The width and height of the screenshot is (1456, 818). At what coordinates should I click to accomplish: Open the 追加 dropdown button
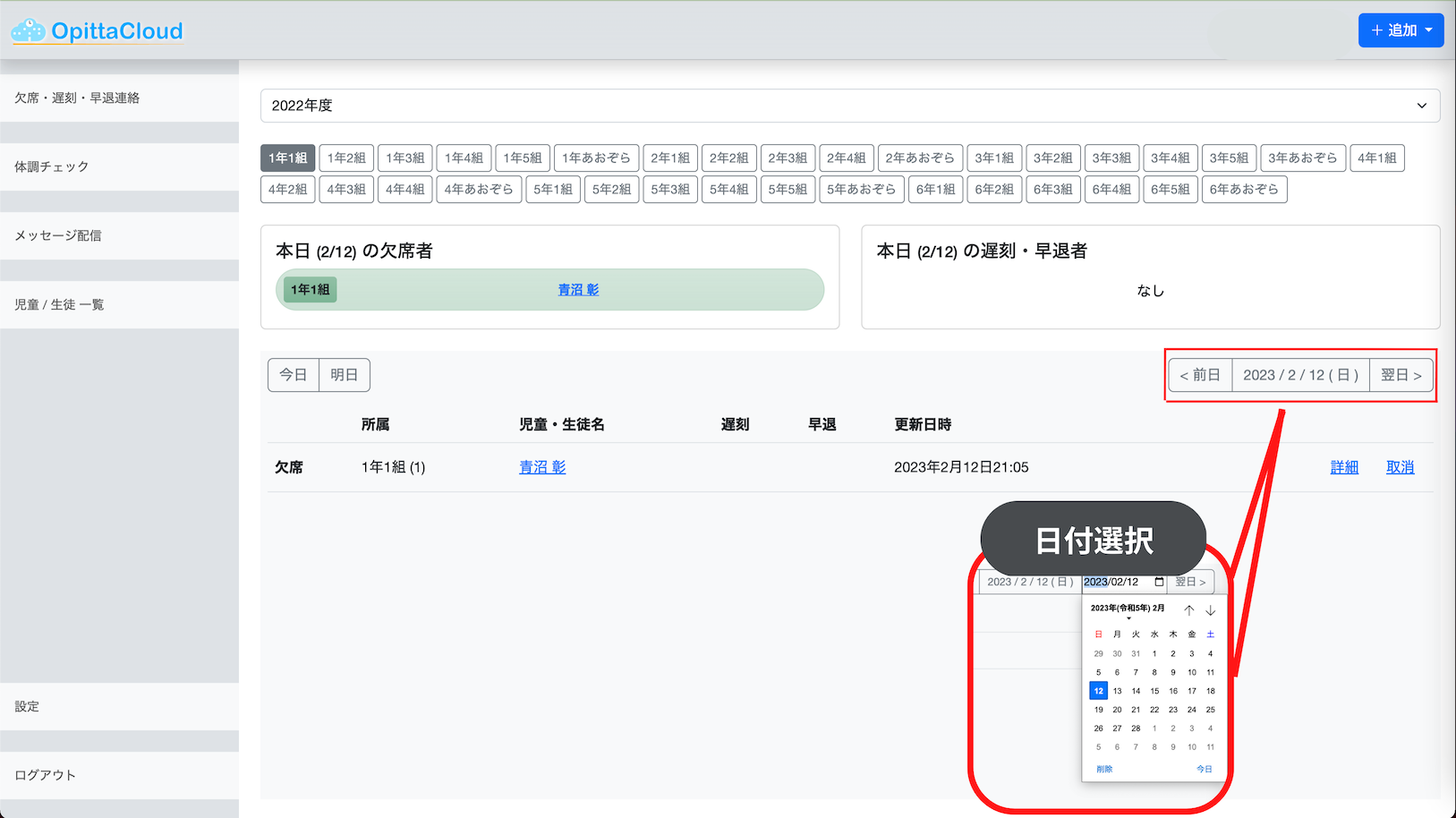[x=1401, y=30]
